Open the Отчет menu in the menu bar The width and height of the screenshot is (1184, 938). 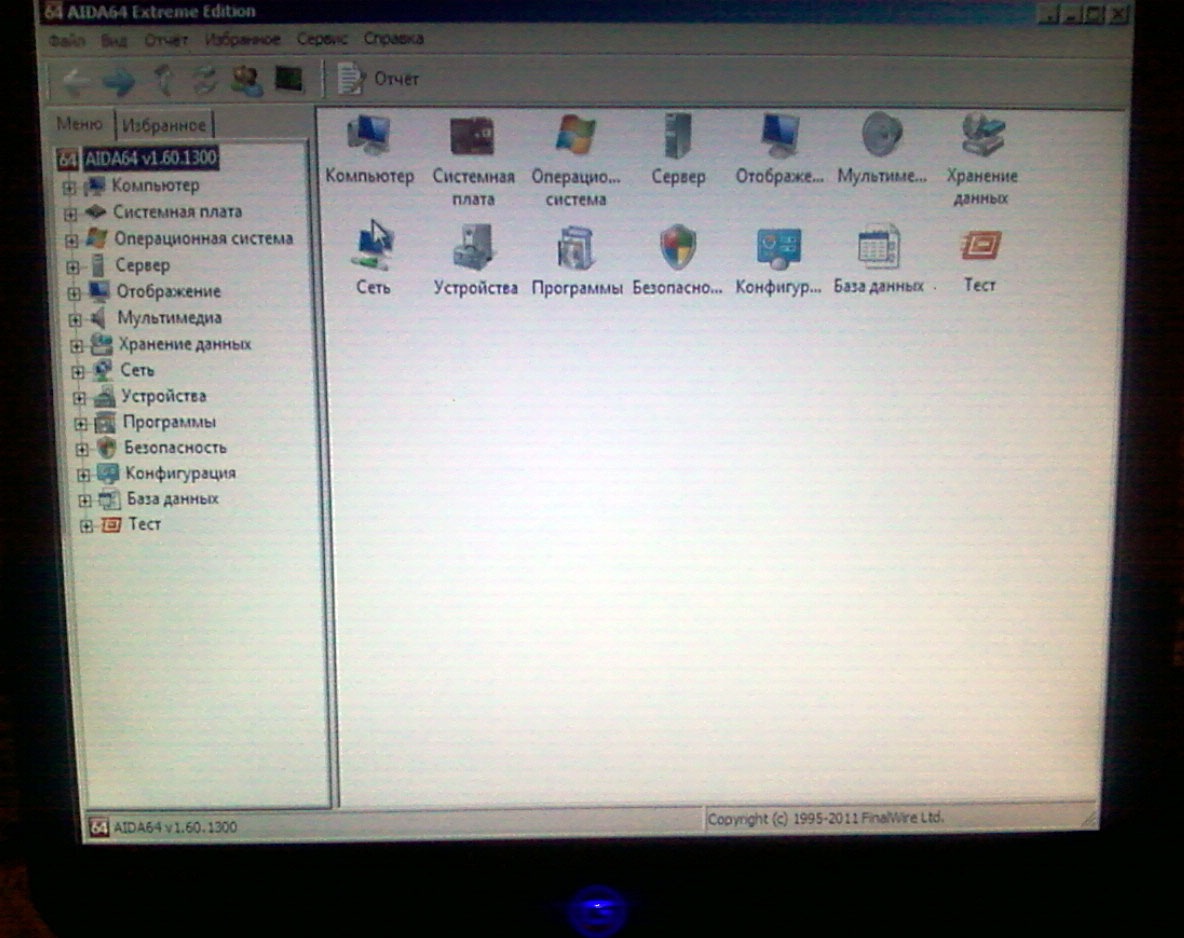[165, 40]
